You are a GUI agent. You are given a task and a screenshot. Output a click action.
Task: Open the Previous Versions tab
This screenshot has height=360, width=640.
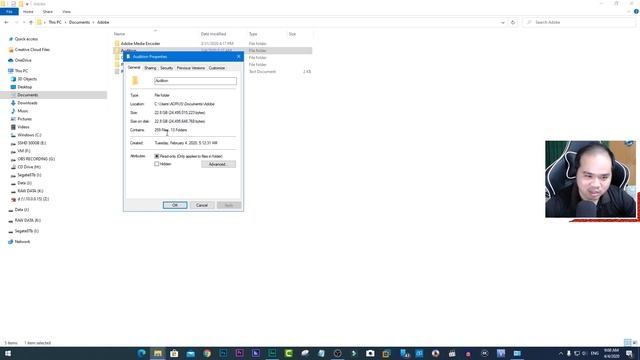[x=191, y=68]
